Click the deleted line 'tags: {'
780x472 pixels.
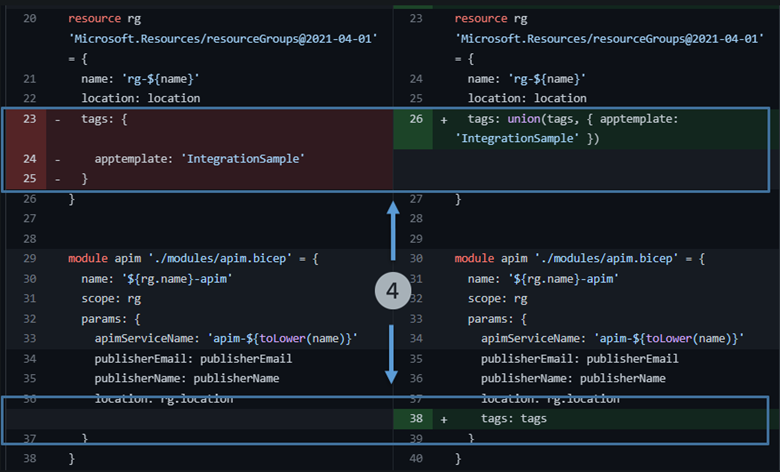click(x=104, y=119)
